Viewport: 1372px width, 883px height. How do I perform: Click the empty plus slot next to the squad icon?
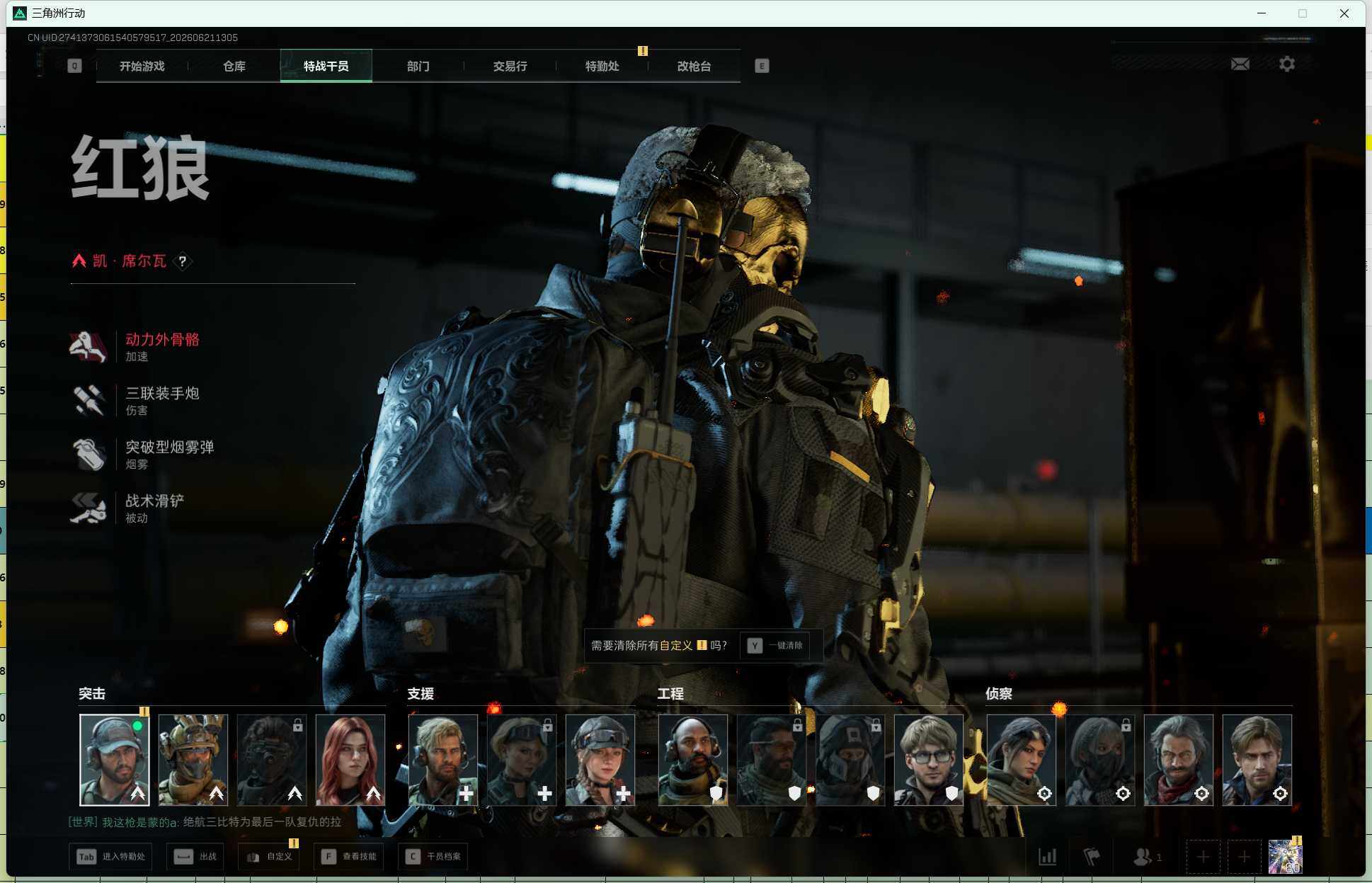(x=1203, y=857)
